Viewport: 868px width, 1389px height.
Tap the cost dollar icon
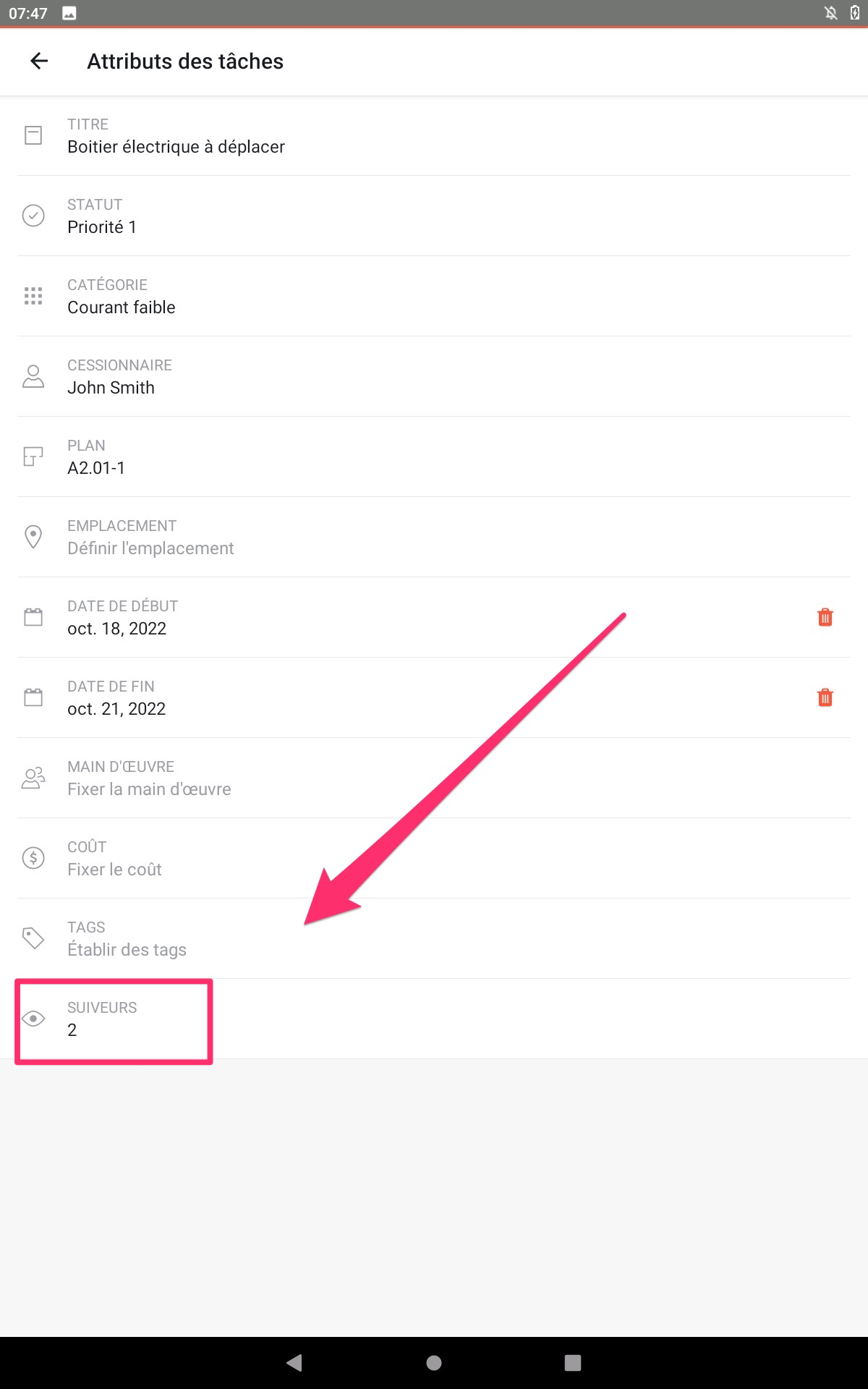[33, 858]
